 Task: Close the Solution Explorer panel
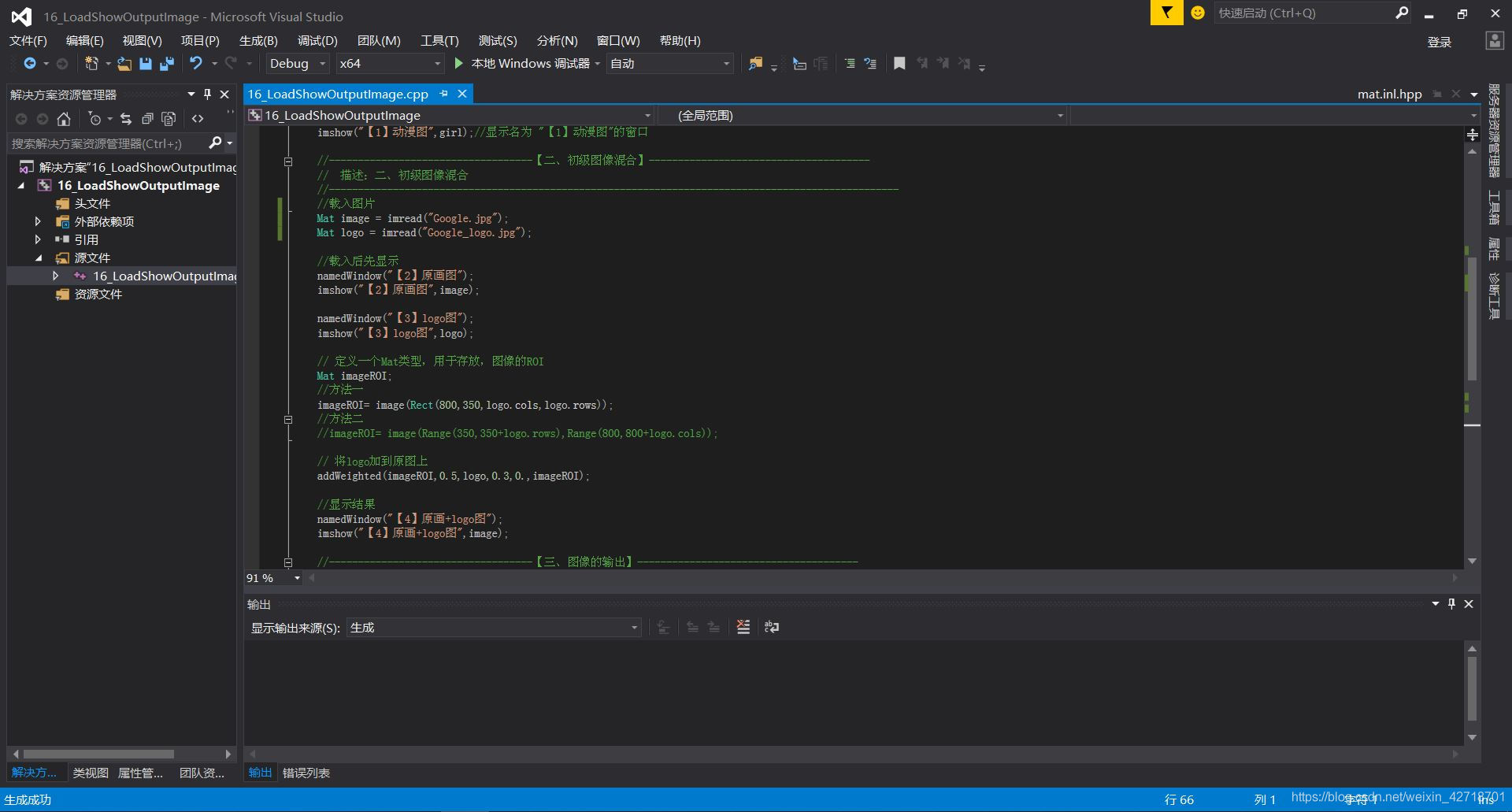(x=224, y=94)
